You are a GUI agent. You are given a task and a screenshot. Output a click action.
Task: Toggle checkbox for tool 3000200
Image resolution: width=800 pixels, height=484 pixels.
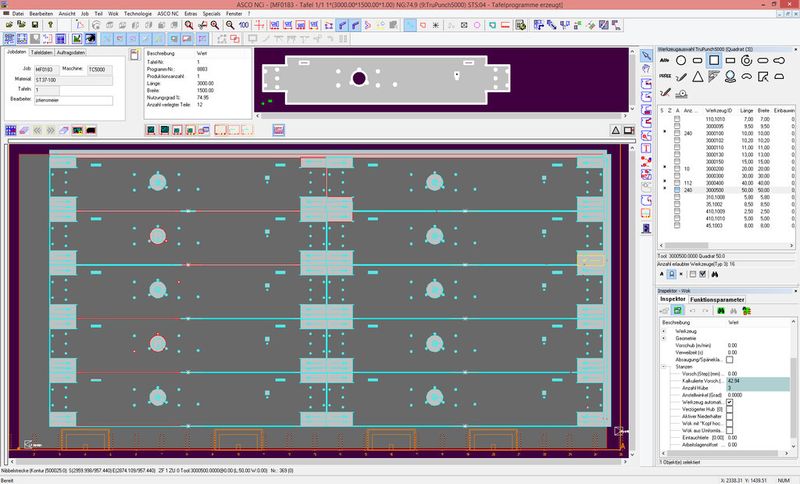point(677,168)
